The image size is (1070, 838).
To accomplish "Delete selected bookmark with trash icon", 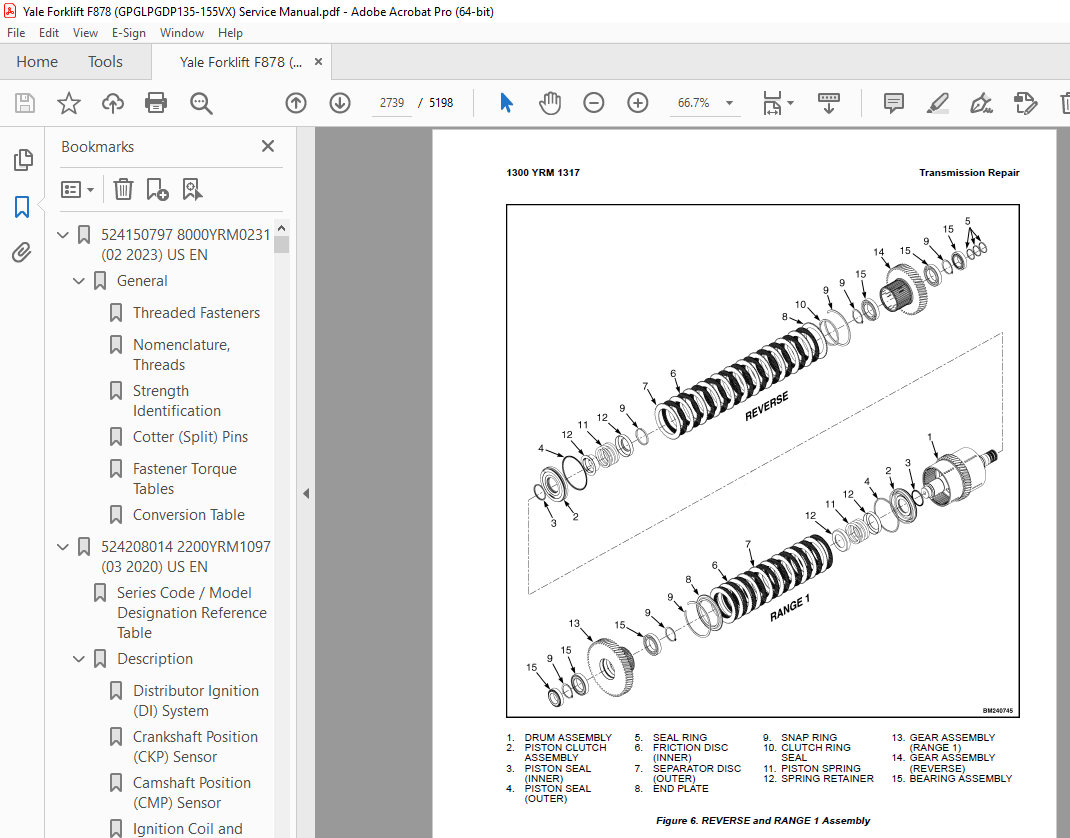I will (123, 189).
